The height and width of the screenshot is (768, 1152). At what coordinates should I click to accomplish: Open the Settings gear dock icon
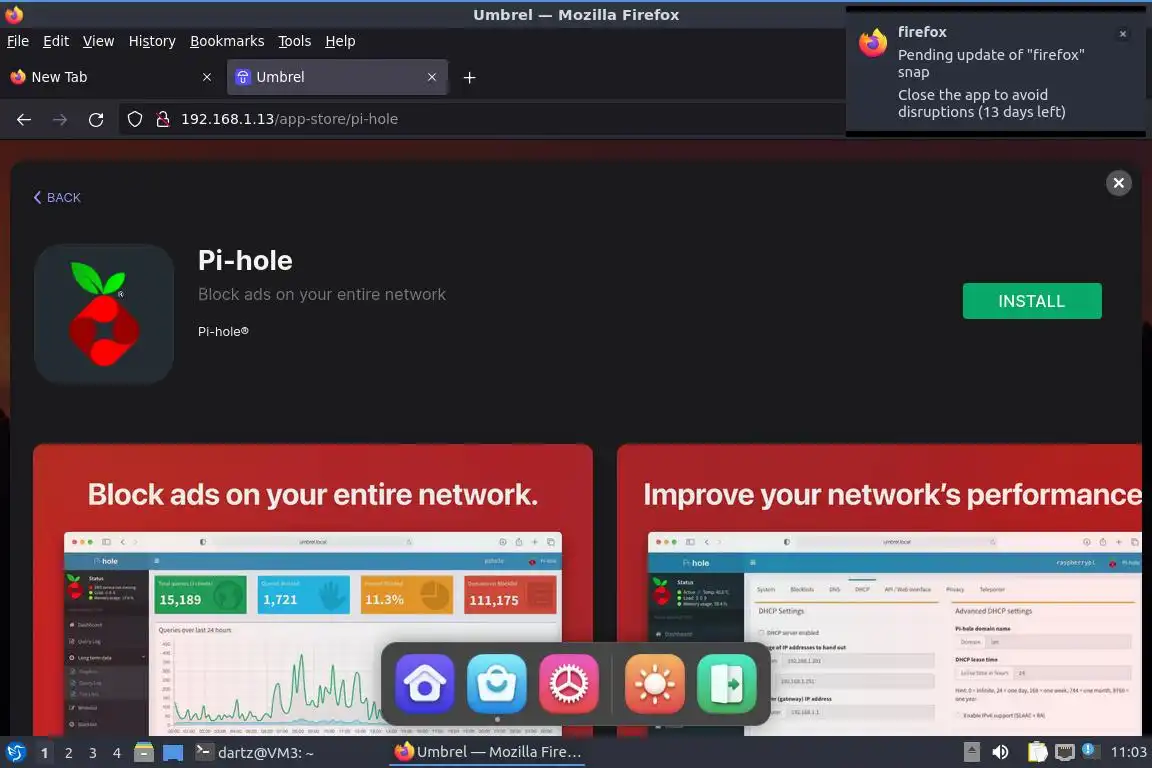tap(569, 684)
